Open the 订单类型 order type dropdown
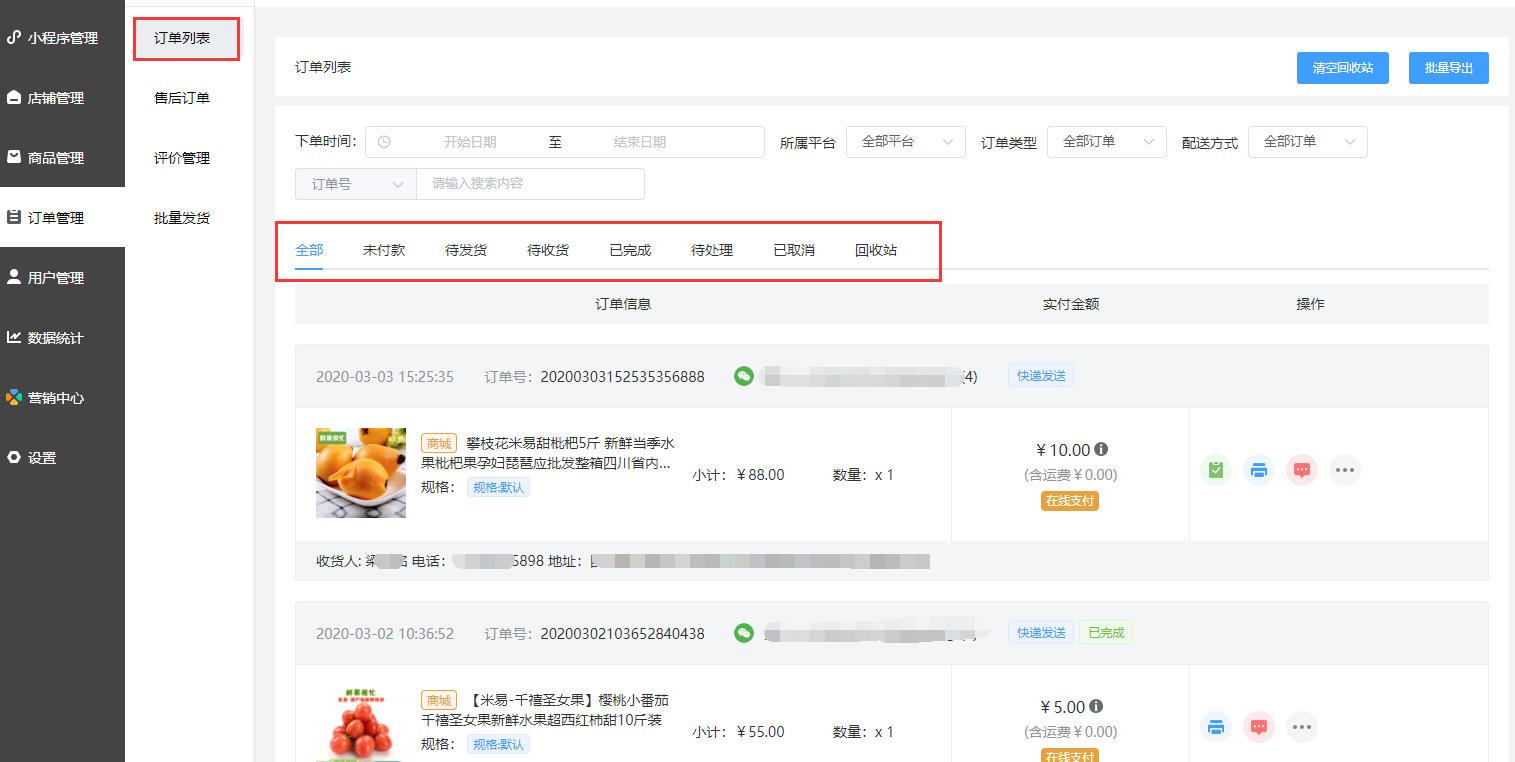The width and height of the screenshot is (1515, 762). pos(1106,142)
